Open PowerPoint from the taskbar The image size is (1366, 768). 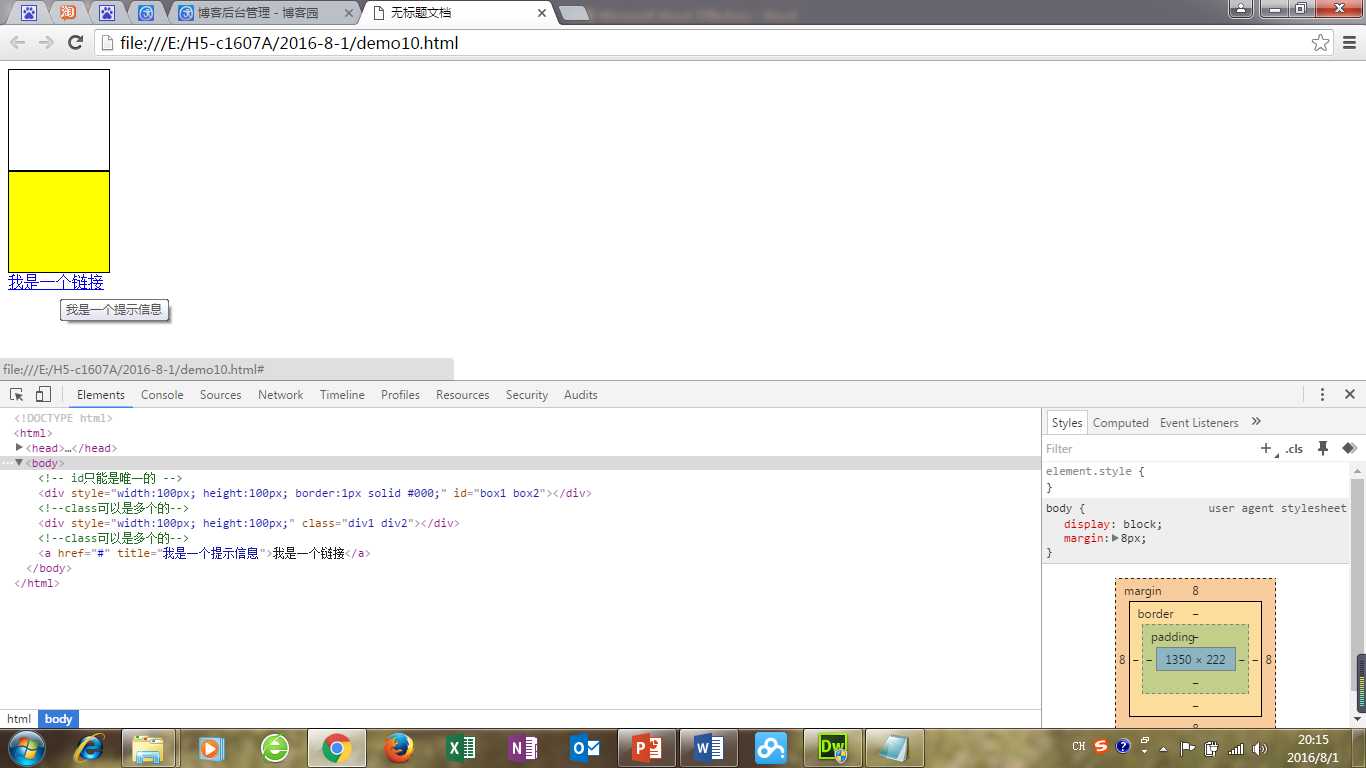coord(647,748)
